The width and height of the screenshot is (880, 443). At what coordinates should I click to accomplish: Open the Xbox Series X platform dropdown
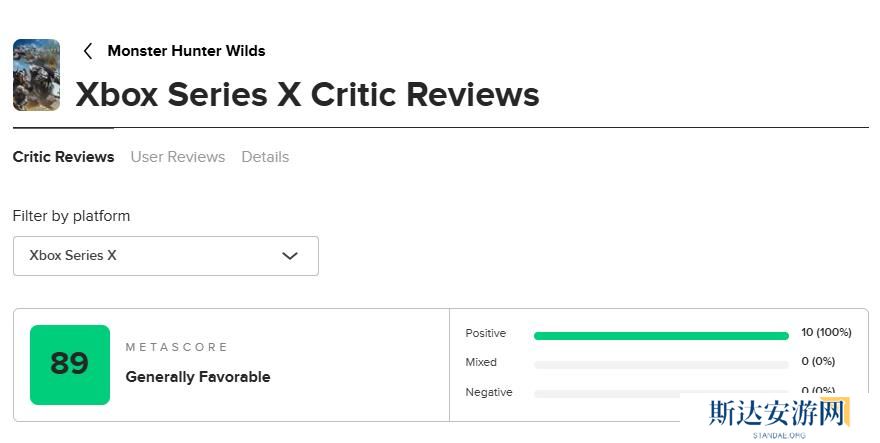165,256
